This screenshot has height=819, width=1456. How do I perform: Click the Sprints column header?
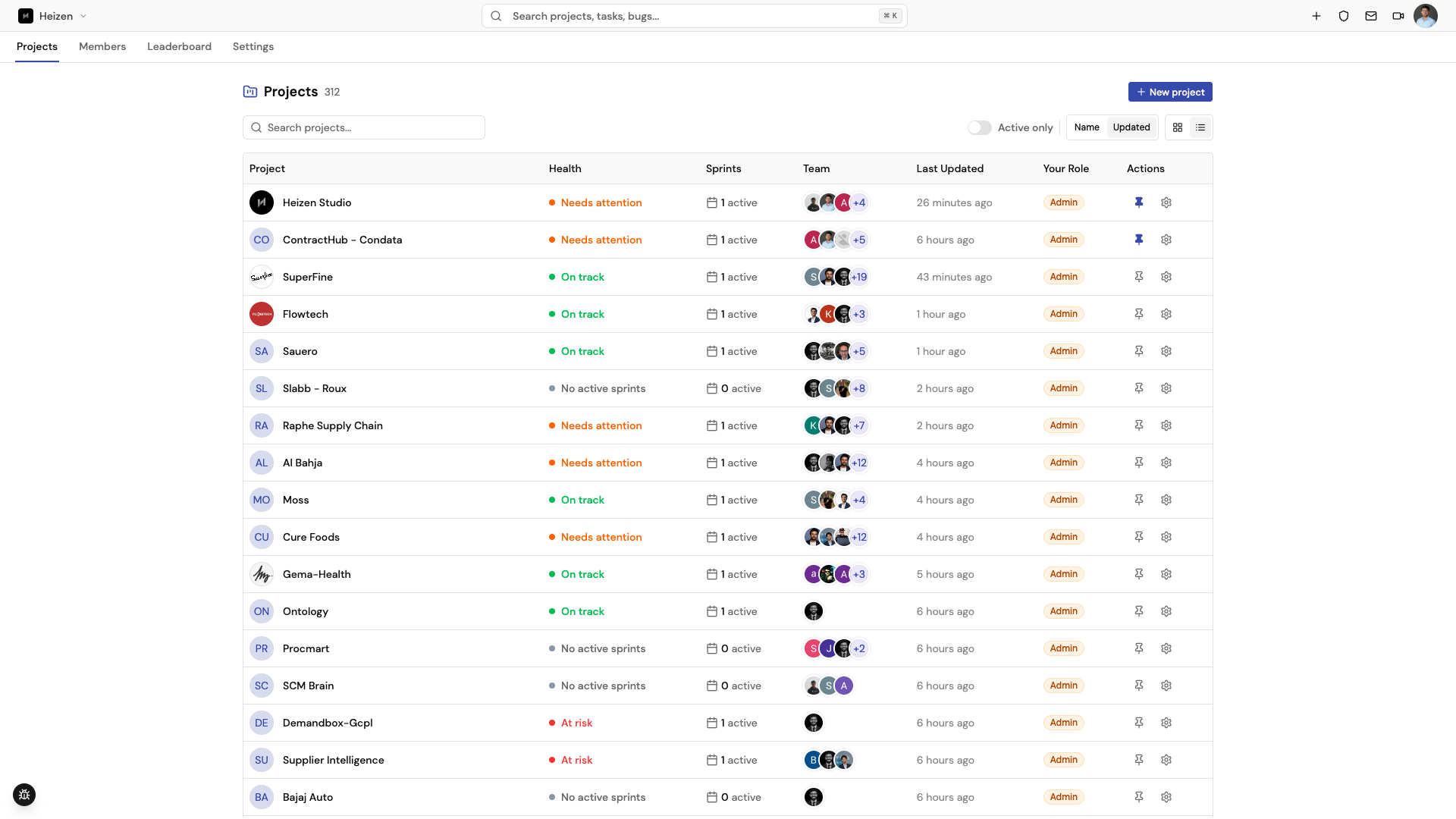(x=723, y=168)
